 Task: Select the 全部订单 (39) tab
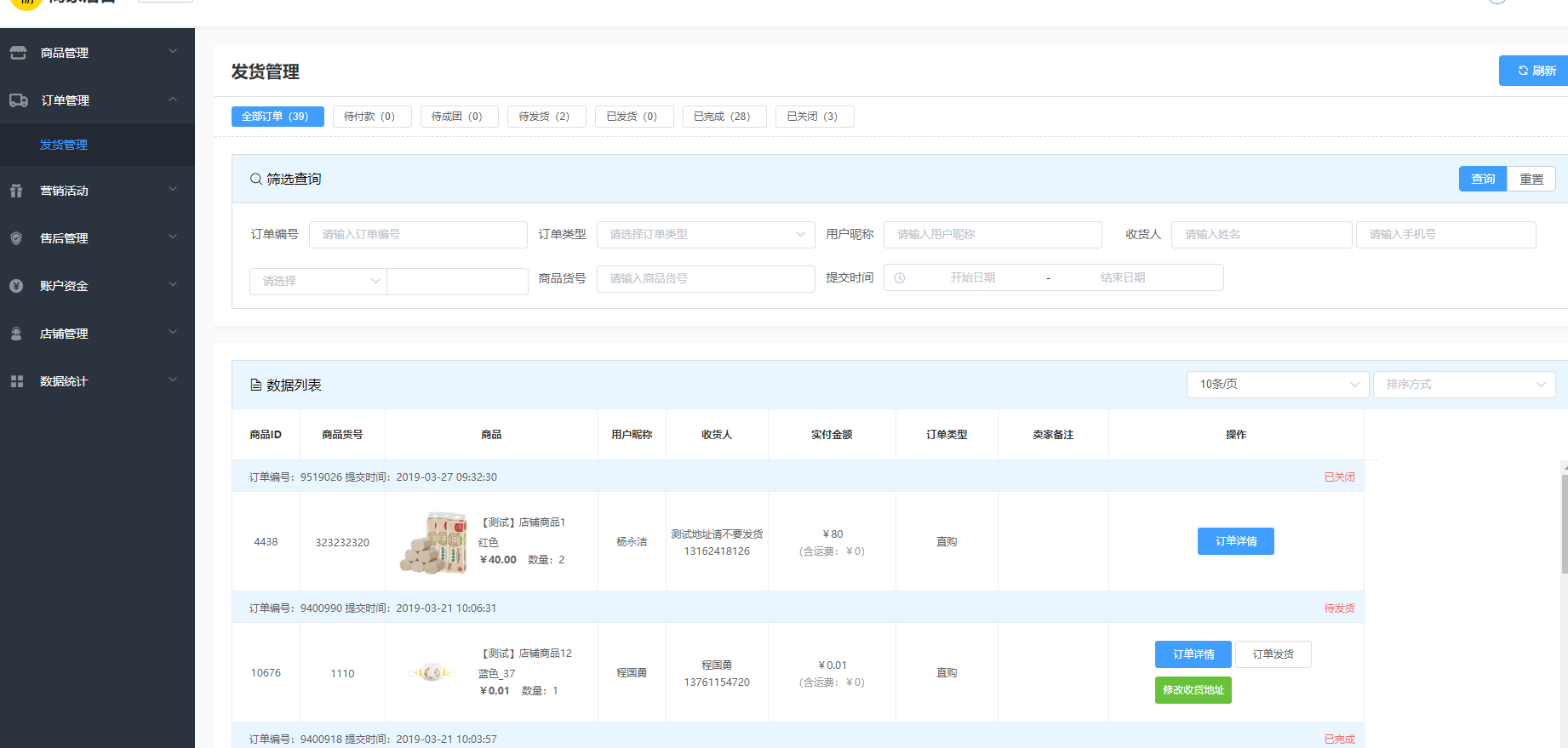click(x=278, y=117)
